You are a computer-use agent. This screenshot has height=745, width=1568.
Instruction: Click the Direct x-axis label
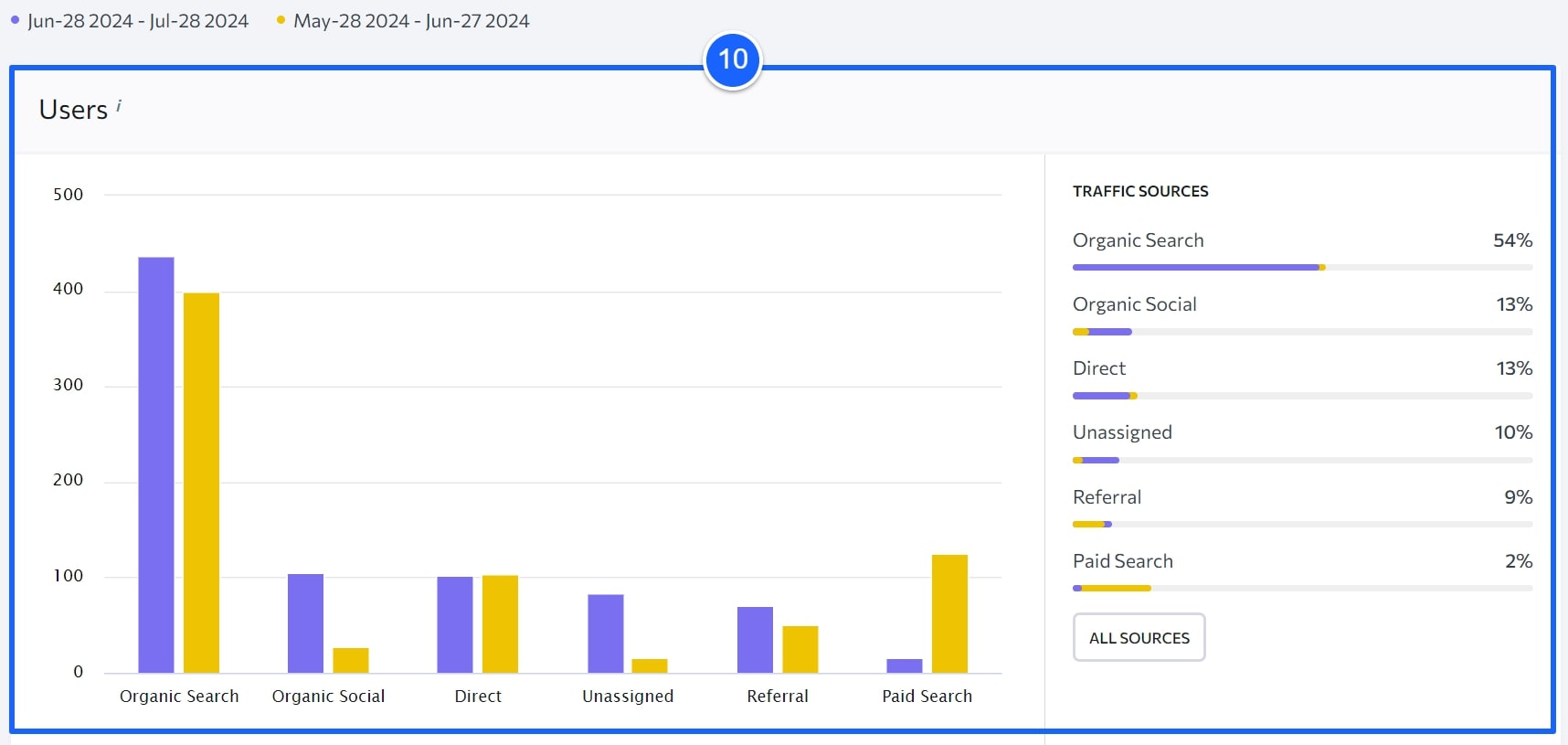coord(478,697)
